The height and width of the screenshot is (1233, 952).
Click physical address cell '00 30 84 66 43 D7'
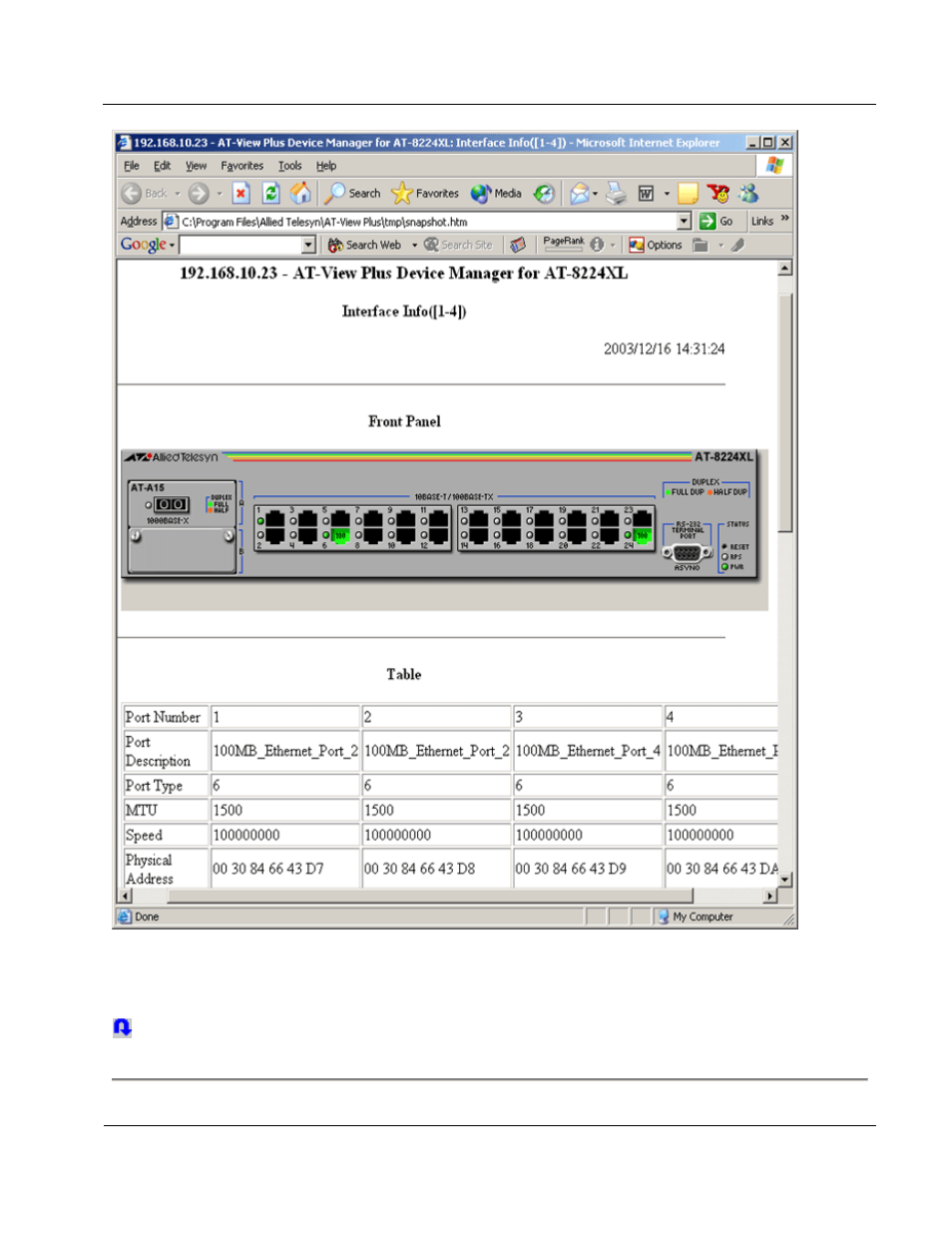coord(284,869)
